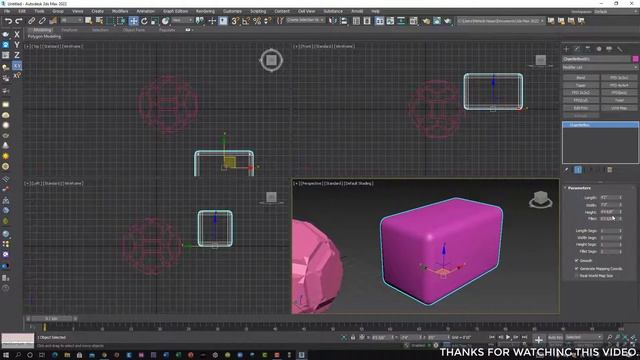Open the Edit menu

tap(22, 11)
